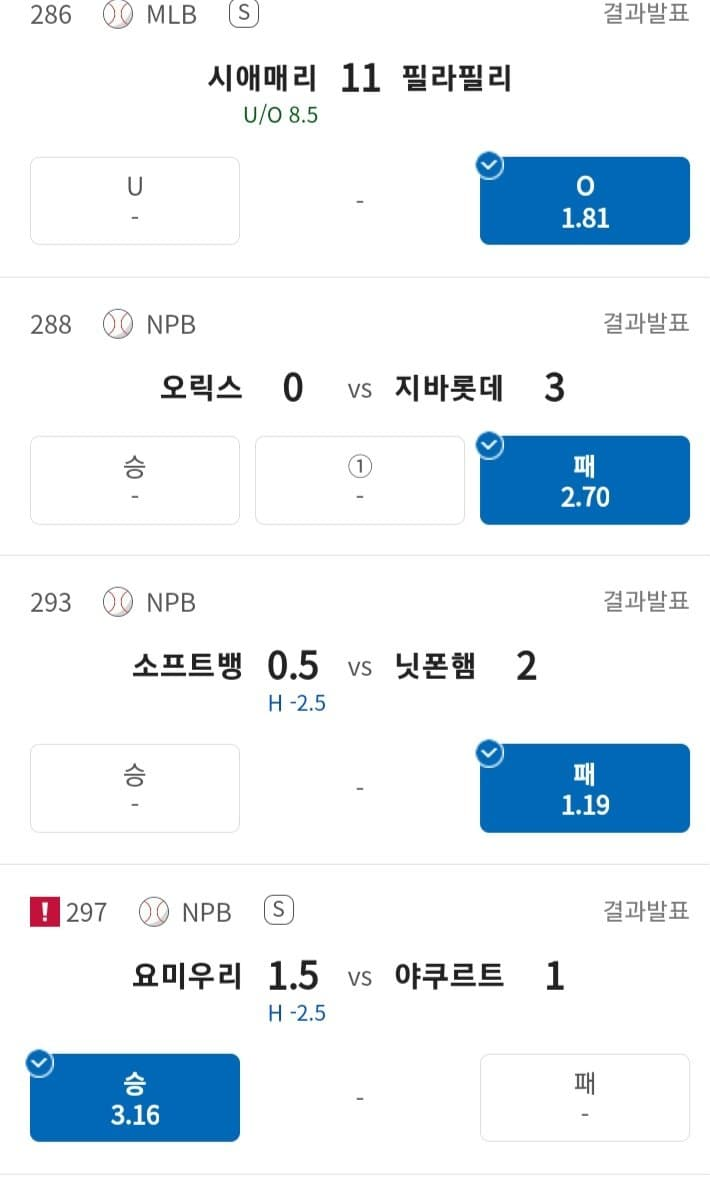
Task: Toggle the O 1.81 over bet option
Action: coord(585,201)
